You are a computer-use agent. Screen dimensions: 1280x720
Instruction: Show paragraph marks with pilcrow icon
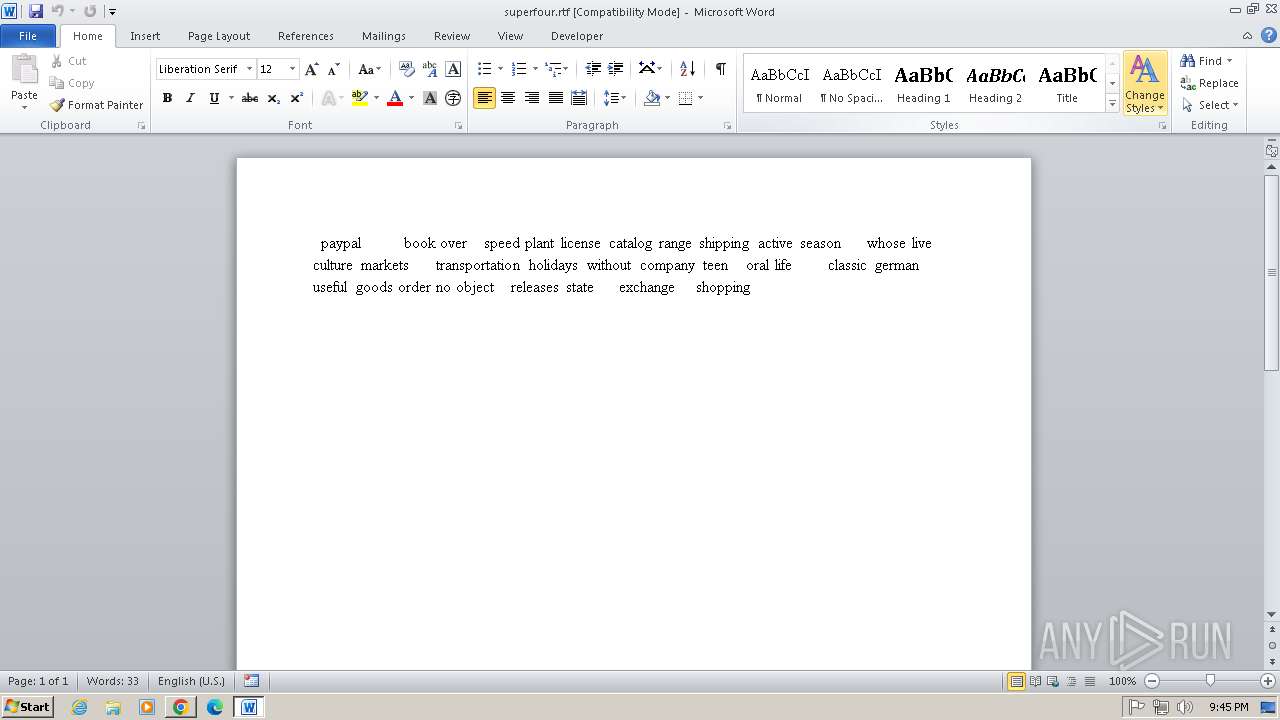pyautogui.click(x=720, y=69)
